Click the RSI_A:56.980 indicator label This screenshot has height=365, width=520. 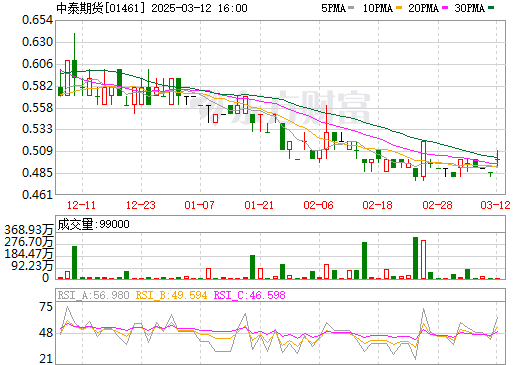click(93, 295)
